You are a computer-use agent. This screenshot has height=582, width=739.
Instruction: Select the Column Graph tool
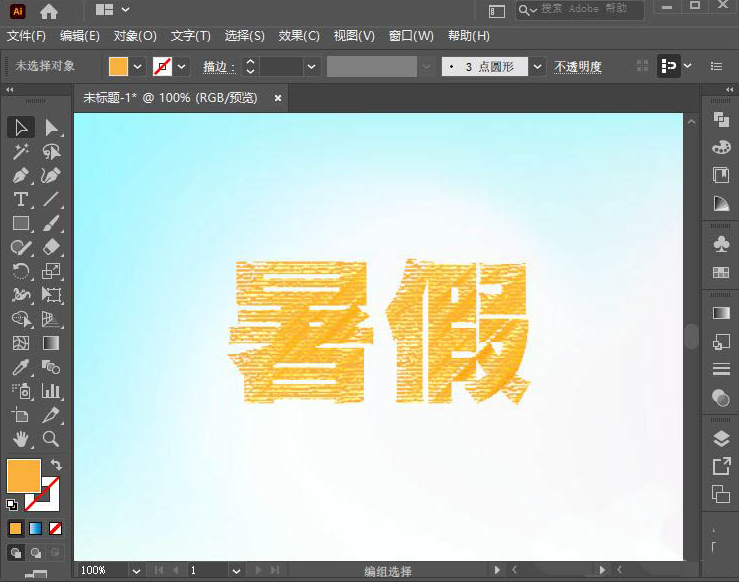click(x=51, y=391)
